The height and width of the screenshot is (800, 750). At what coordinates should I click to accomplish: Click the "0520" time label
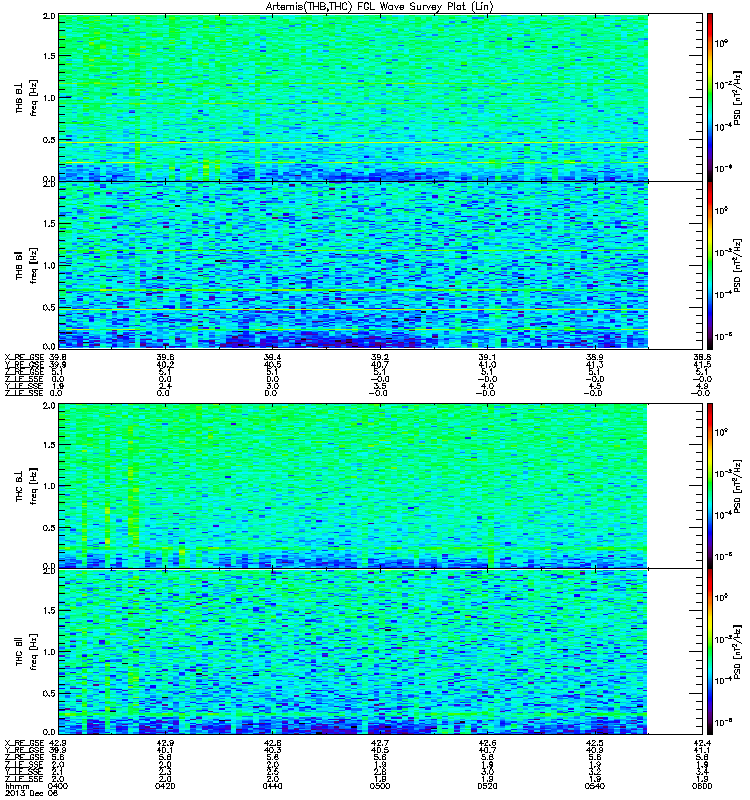[x=487, y=786]
